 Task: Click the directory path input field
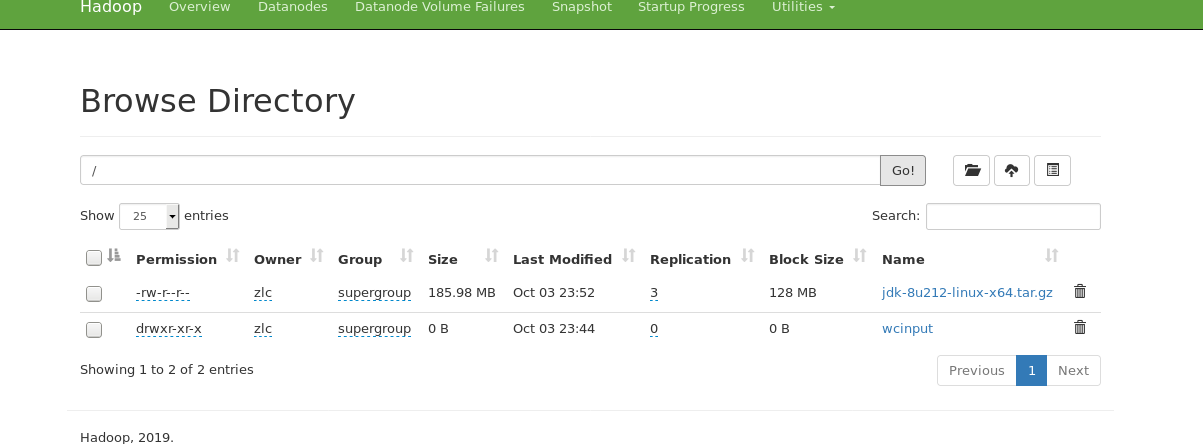click(x=480, y=170)
